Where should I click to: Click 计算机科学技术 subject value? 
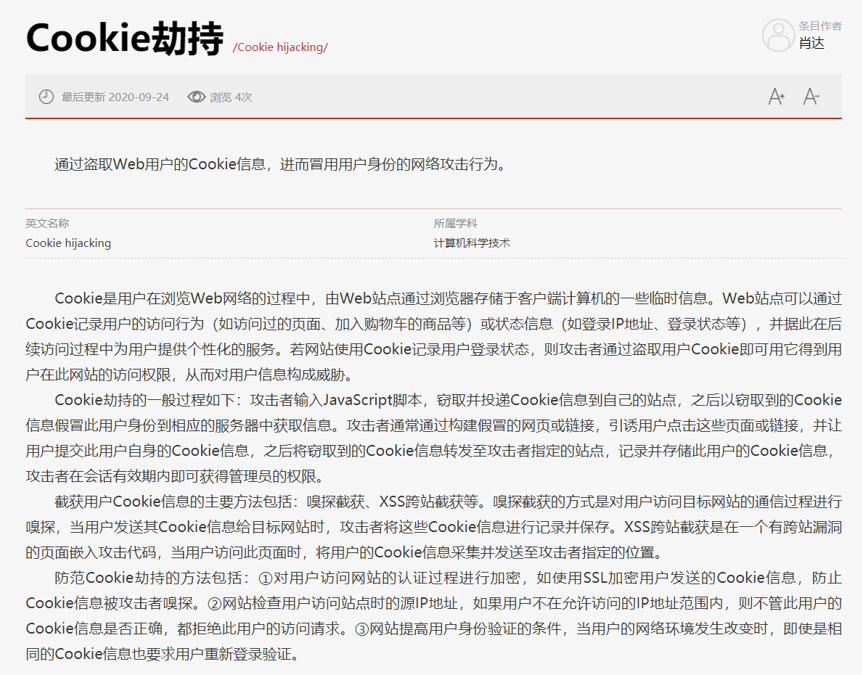pyautogui.click(x=472, y=243)
